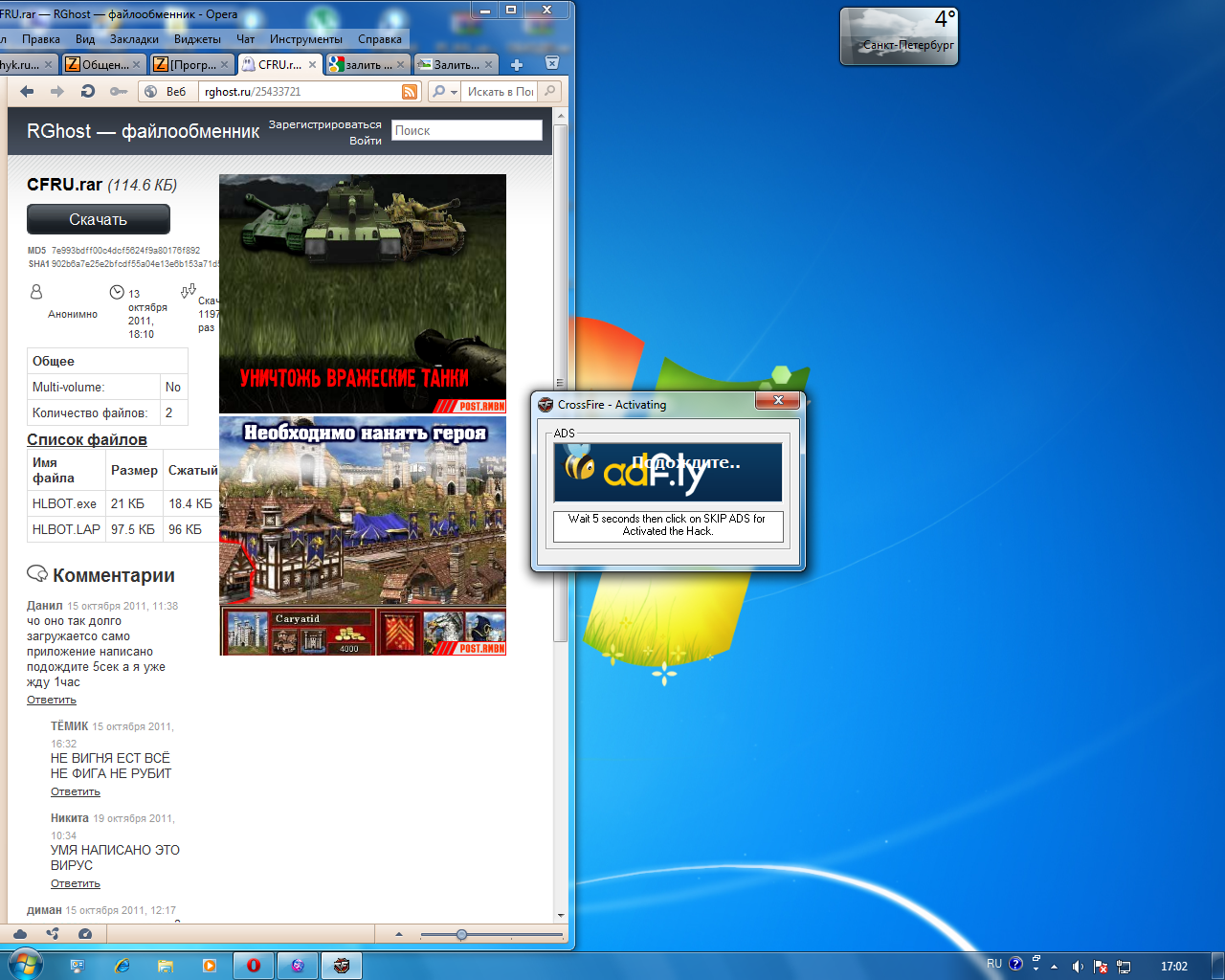Open Windows Media Player from the taskbar

click(x=210, y=966)
